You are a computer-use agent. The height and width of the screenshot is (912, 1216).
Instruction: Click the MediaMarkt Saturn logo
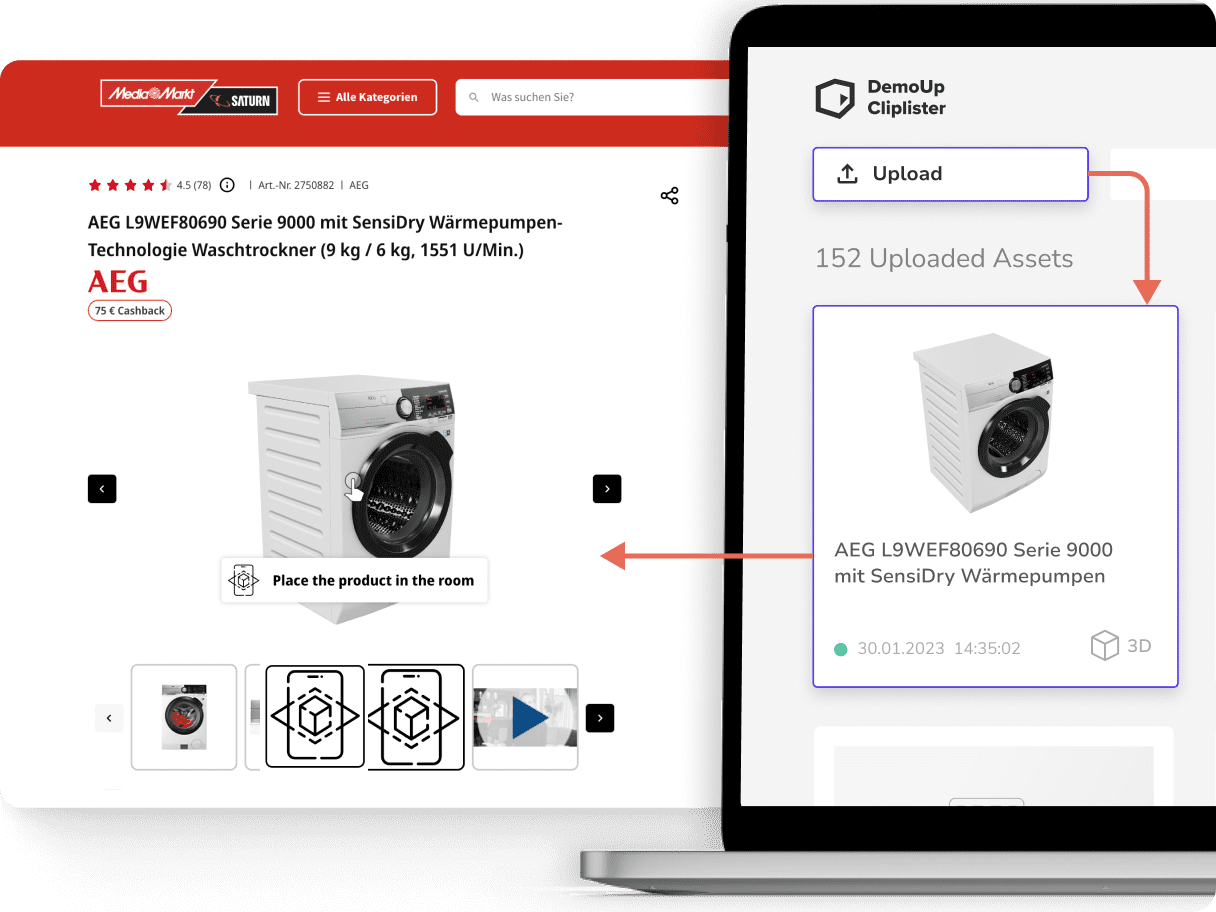[189, 97]
